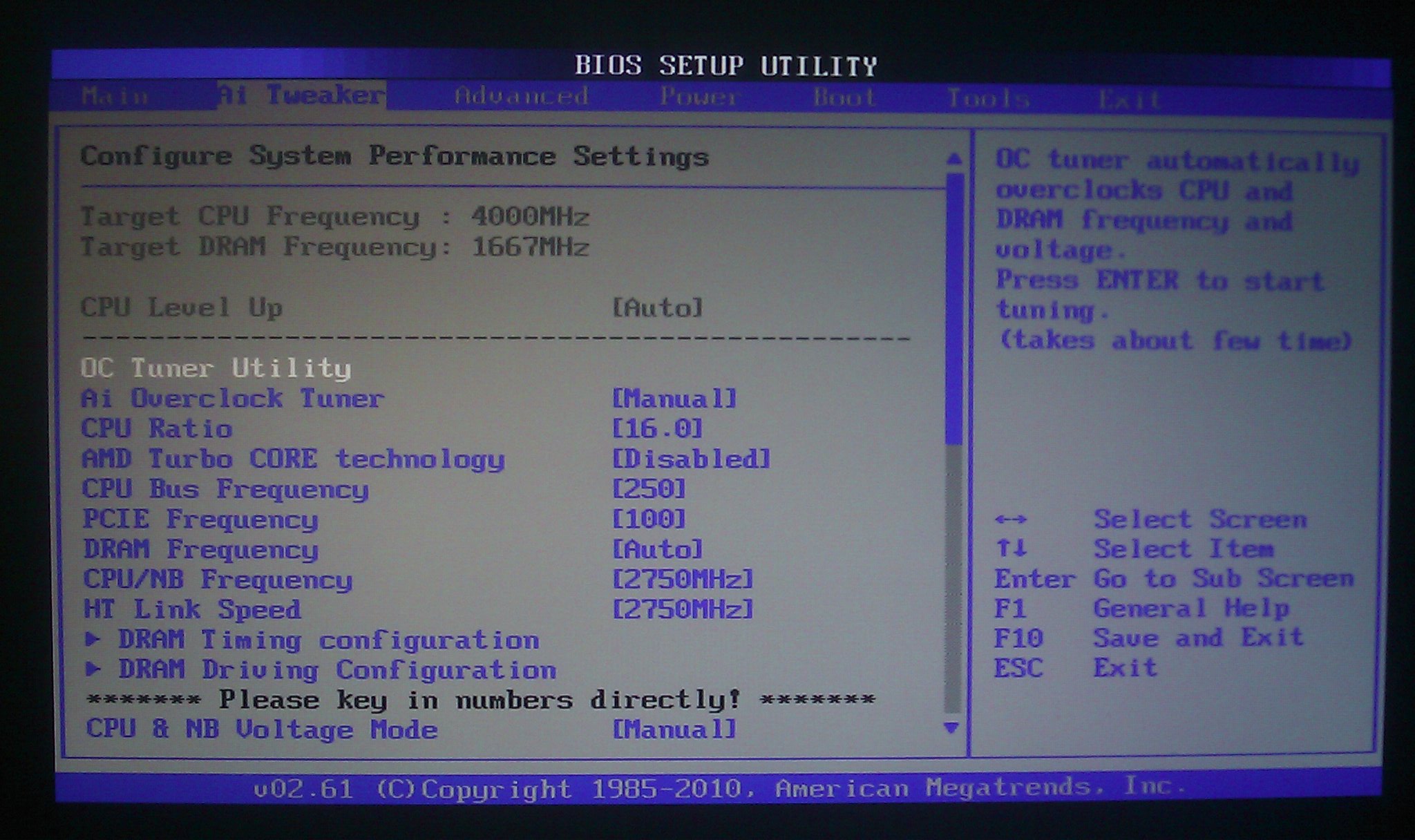Switch to the Advanced tab
The image size is (1415, 840).
[521, 96]
